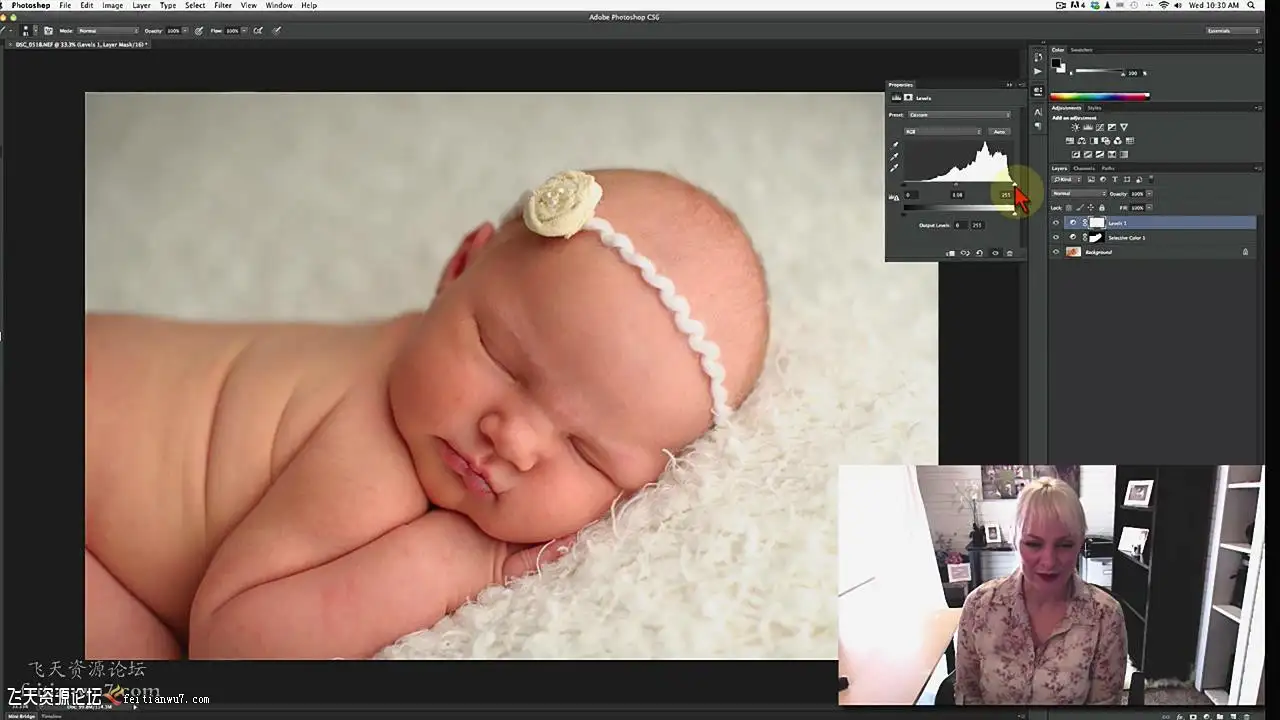Screen dimensions: 1280x720
Task: Add a Curves adjustment from Adjustments panel
Action: tap(1099, 127)
